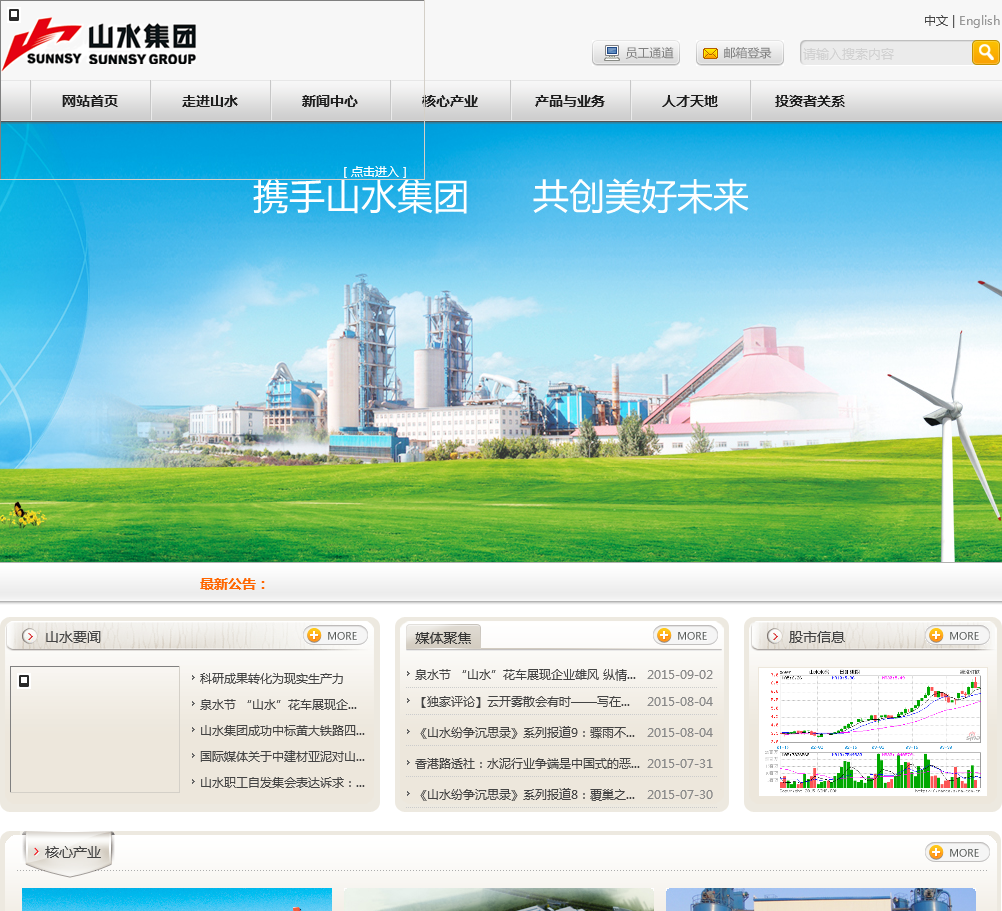
Task: Click the computer icon on 员工通道 button
Action: [612, 53]
